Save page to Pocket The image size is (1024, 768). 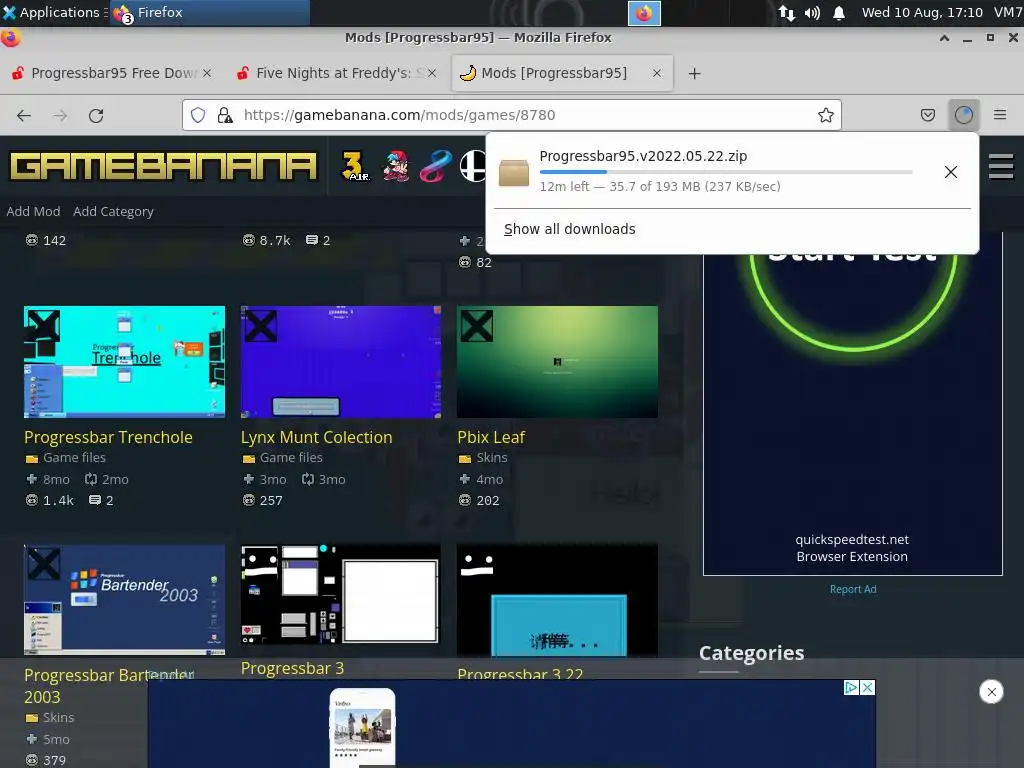(927, 116)
